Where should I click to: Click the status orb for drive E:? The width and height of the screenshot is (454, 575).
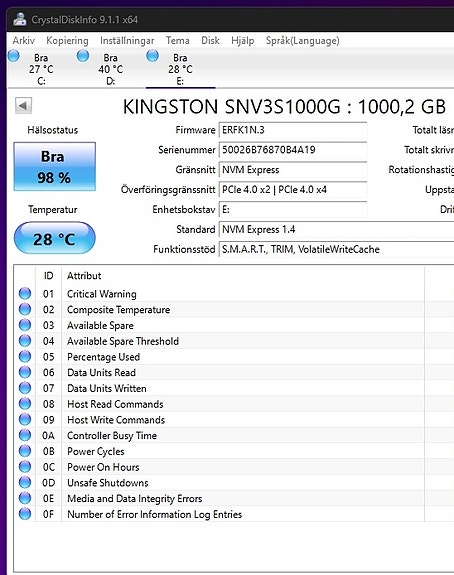(152, 56)
